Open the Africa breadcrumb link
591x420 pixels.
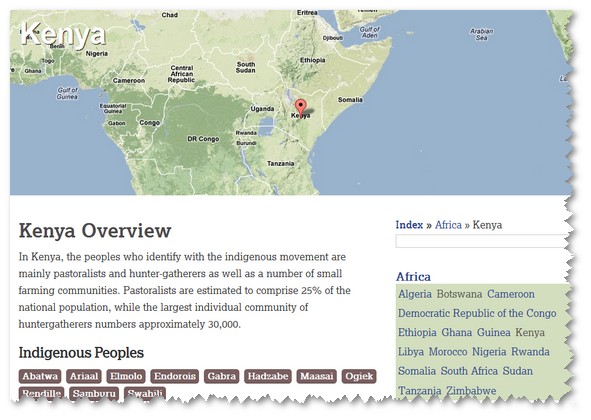pyautogui.click(x=448, y=225)
